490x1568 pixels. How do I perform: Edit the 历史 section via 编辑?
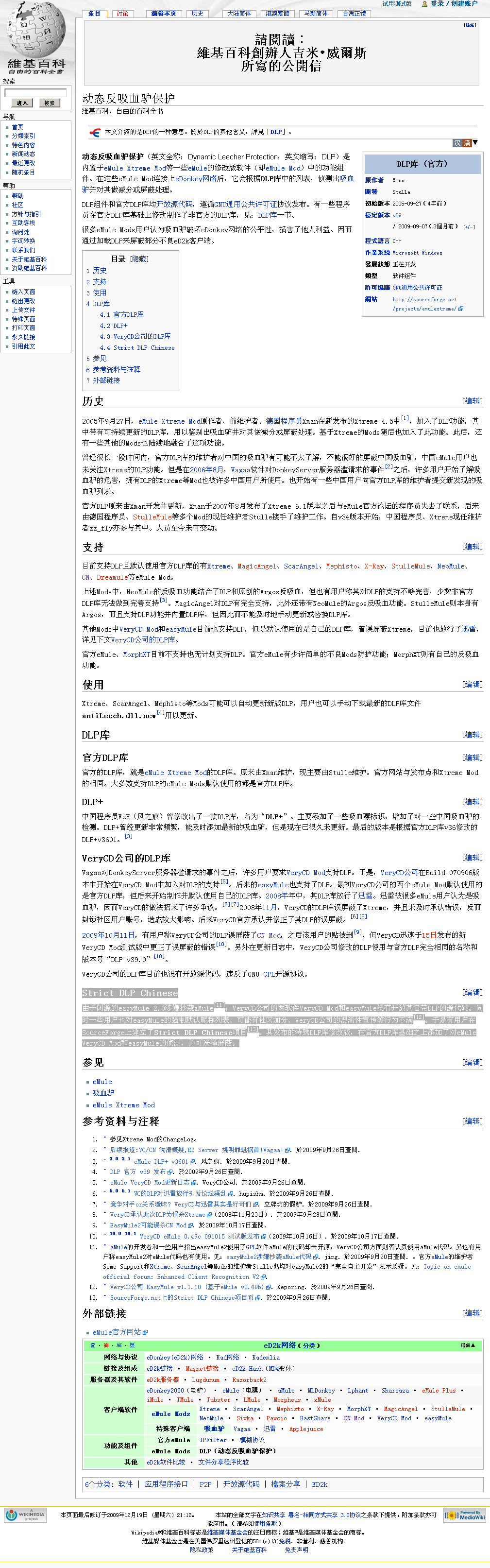click(472, 400)
